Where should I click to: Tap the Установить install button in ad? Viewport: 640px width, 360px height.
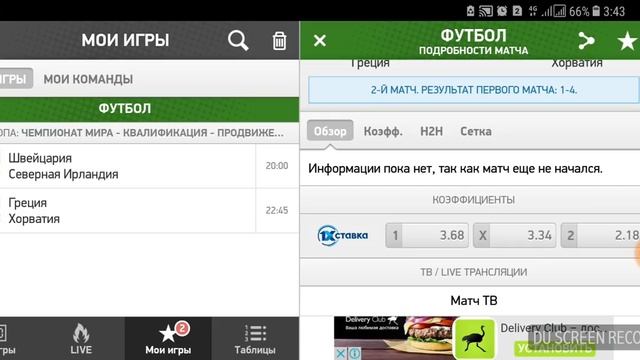pyautogui.click(x=554, y=348)
